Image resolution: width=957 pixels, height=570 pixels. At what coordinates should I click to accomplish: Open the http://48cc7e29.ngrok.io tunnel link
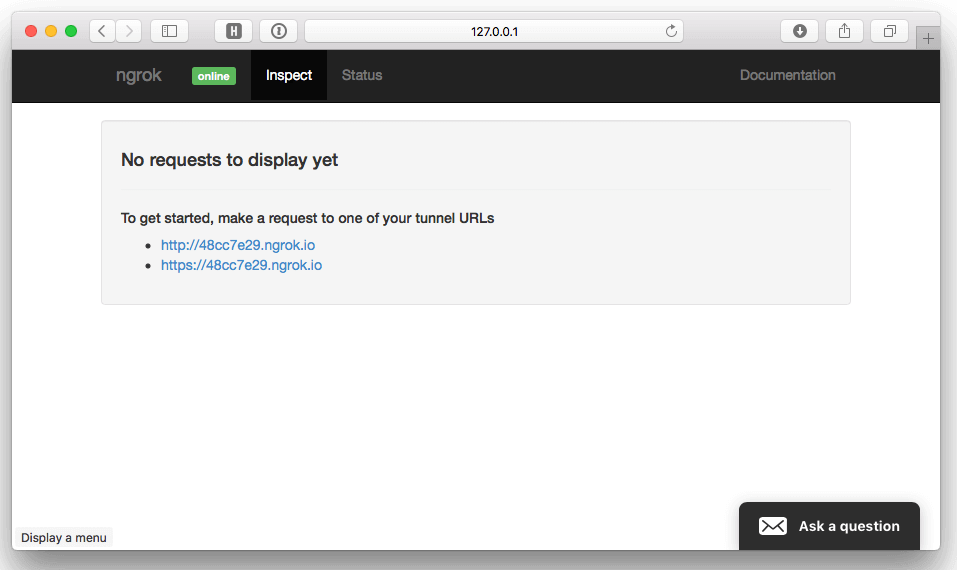point(238,245)
